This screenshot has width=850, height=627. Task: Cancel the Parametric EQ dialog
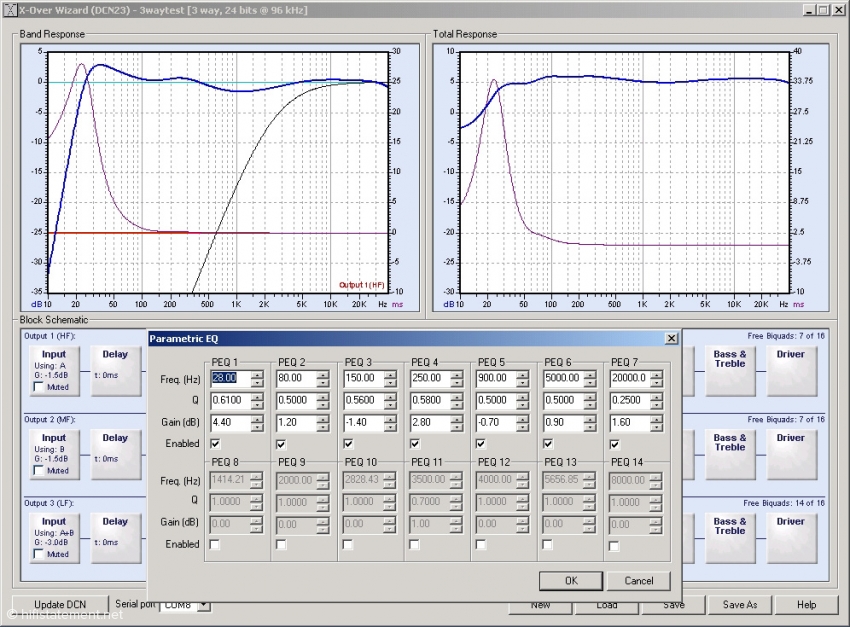(639, 581)
